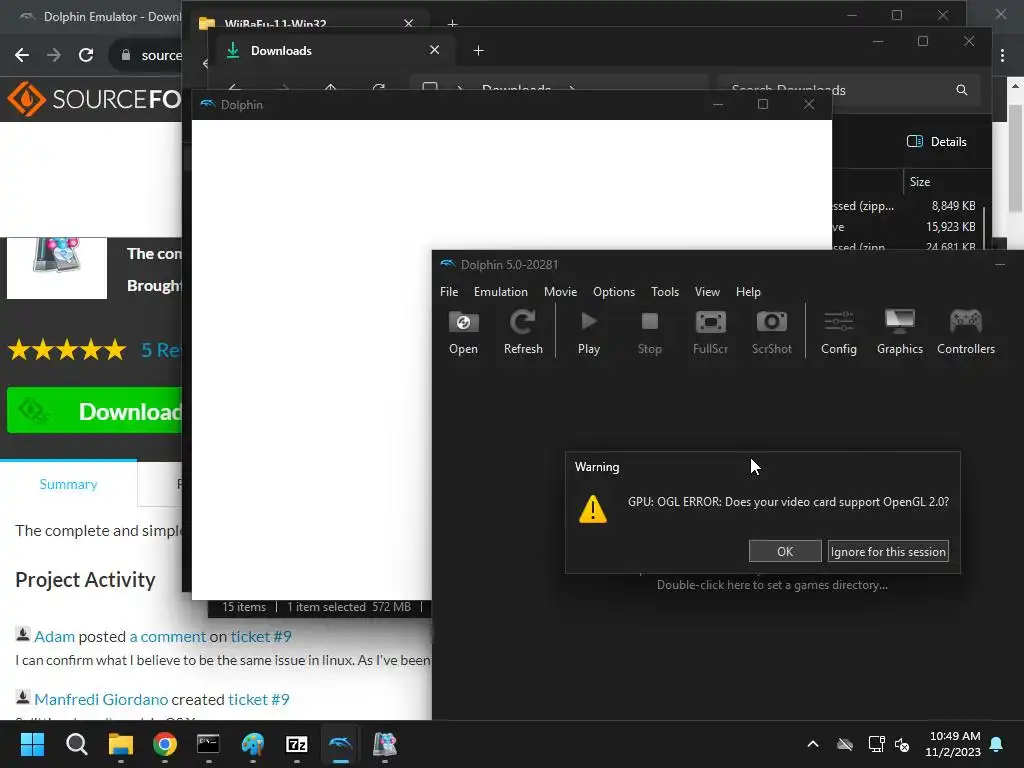The width and height of the screenshot is (1024, 768).
Task: Click the Details pane button in Explorer
Action: pyautogui.click(x=936, y=142)
